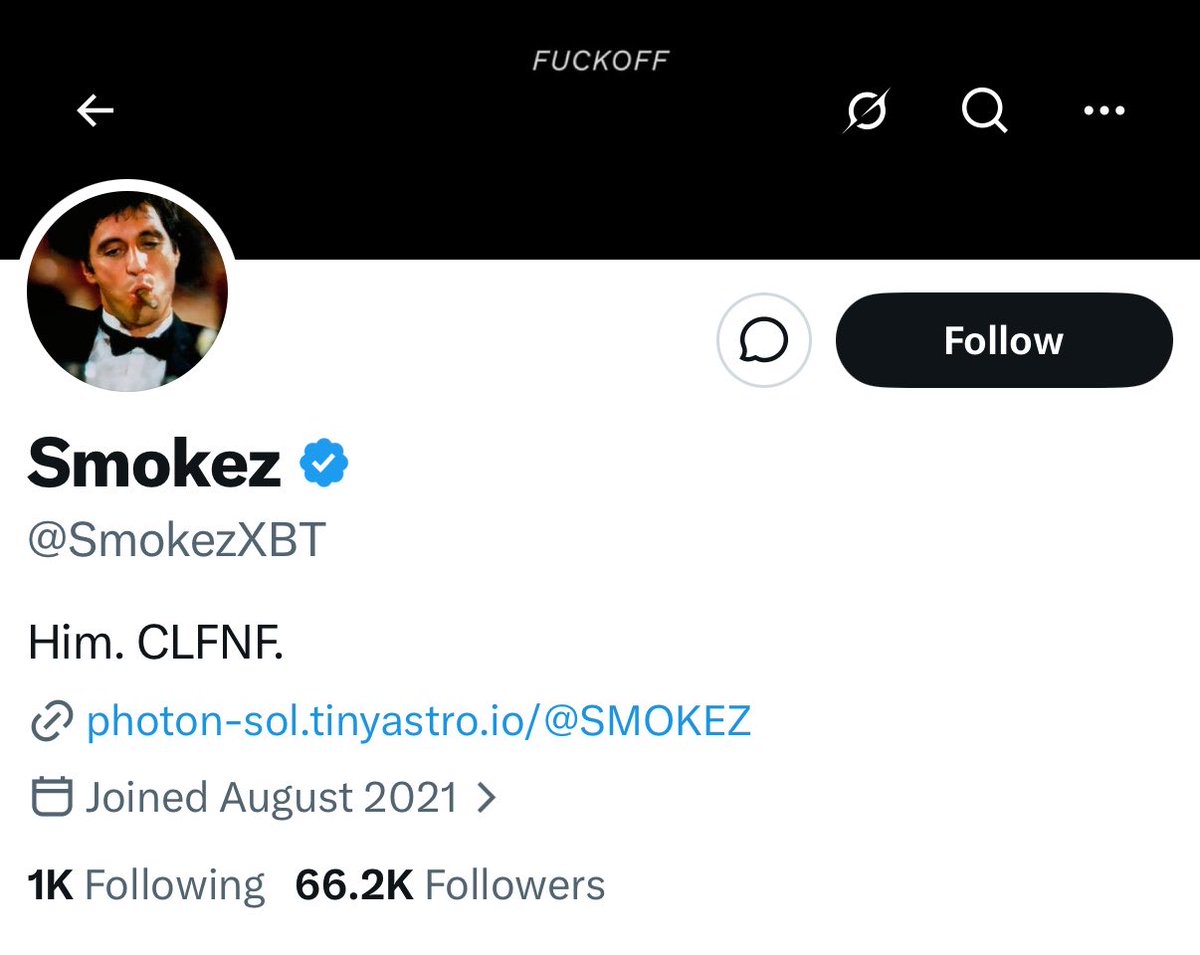View the 66.2K Followers list
1200x955 pixels.
450,885
